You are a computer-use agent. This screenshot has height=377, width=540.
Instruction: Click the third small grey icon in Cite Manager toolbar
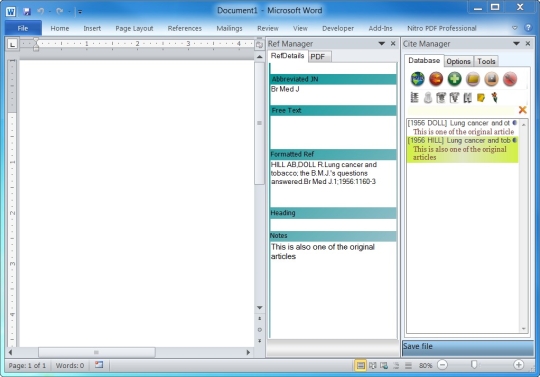coord(441,98)
